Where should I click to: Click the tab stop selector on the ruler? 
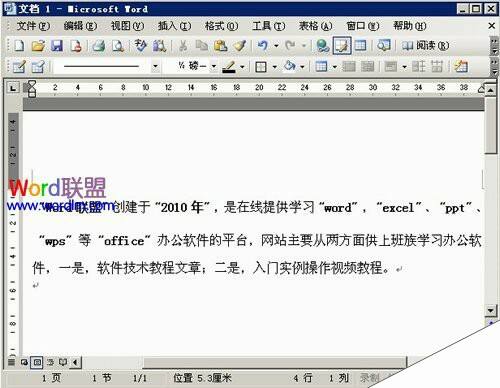pos(13,88)
